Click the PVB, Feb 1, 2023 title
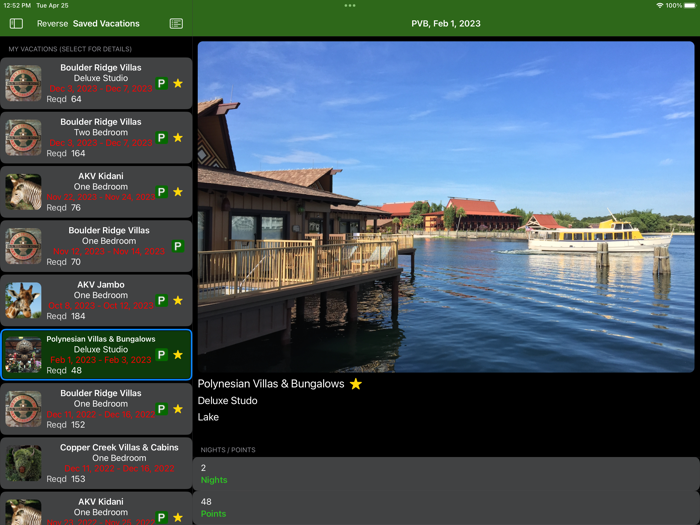700x525 pixels. tap(446, 23)
